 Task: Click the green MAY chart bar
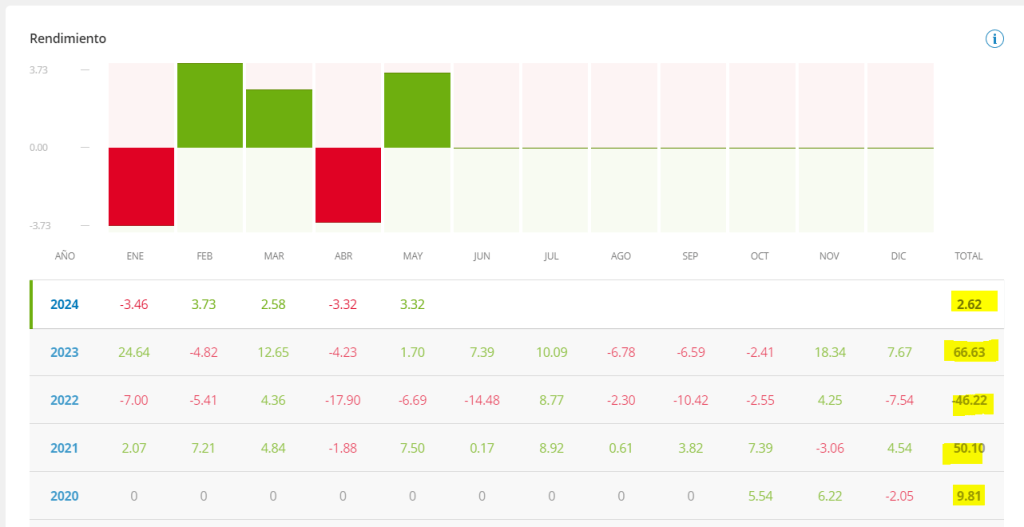(x=417, y=110)
